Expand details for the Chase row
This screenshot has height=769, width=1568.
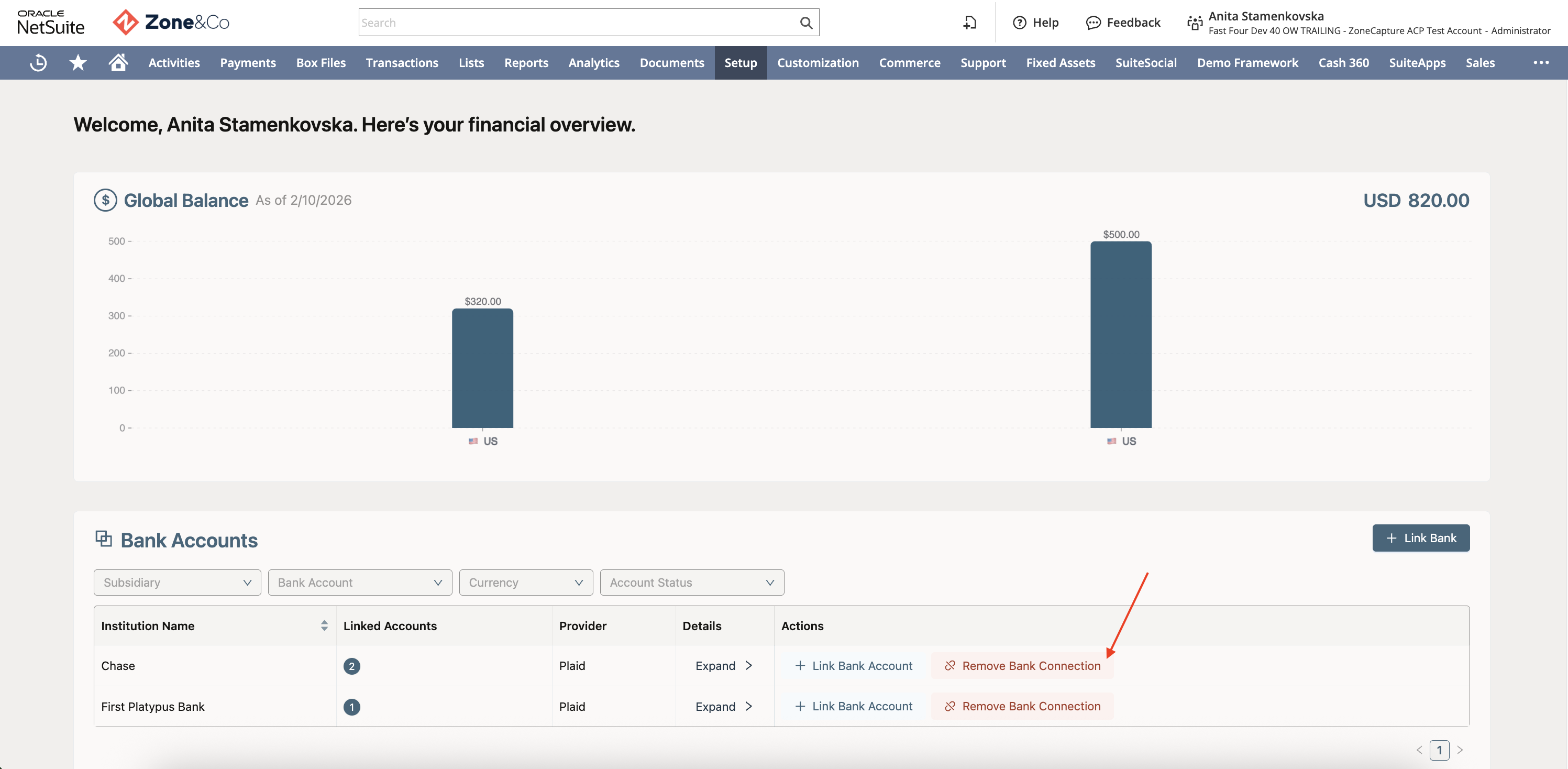pos(724,666)
